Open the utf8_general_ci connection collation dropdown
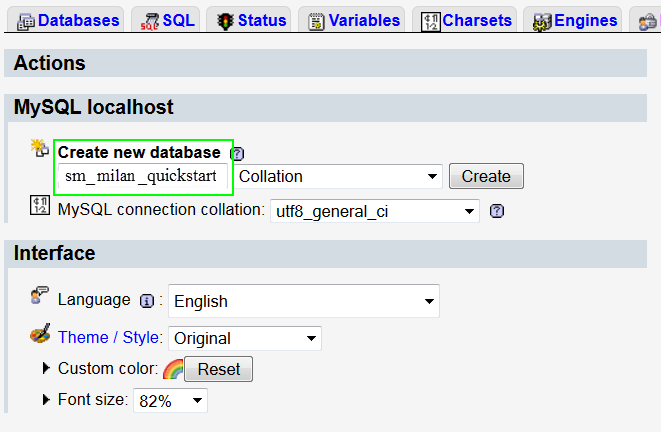The height and width of the screenshot is (432, 661). click(375, 211)
